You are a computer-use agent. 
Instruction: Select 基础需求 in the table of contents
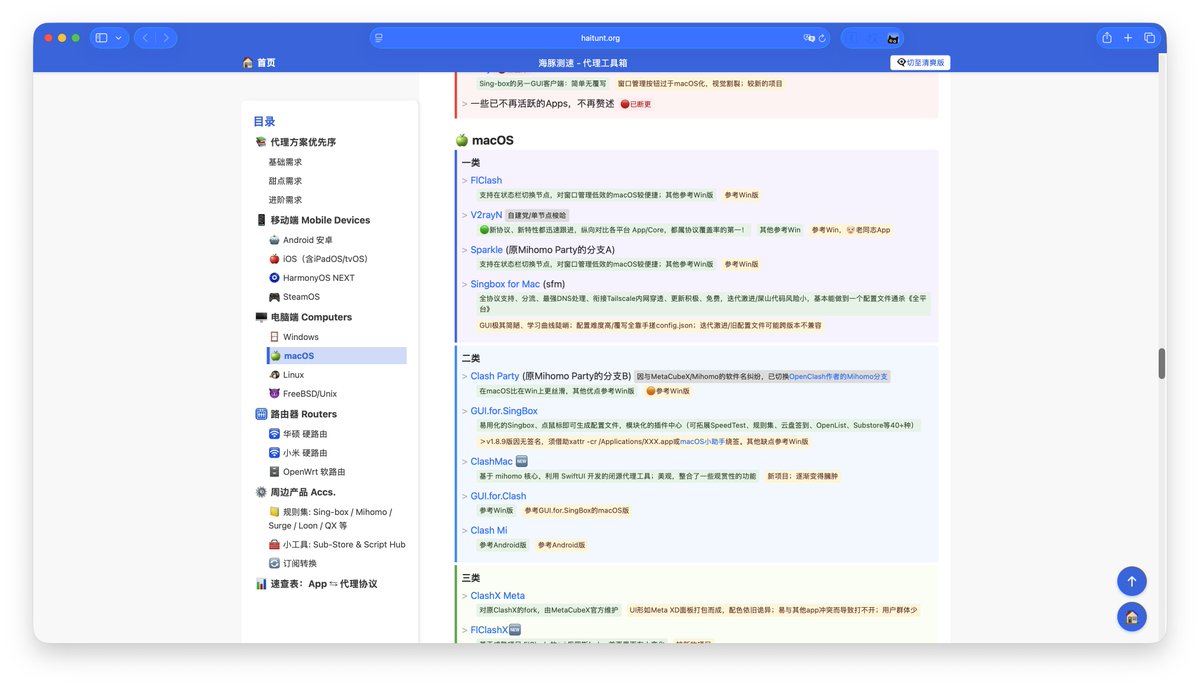click(x=285, y=162)
